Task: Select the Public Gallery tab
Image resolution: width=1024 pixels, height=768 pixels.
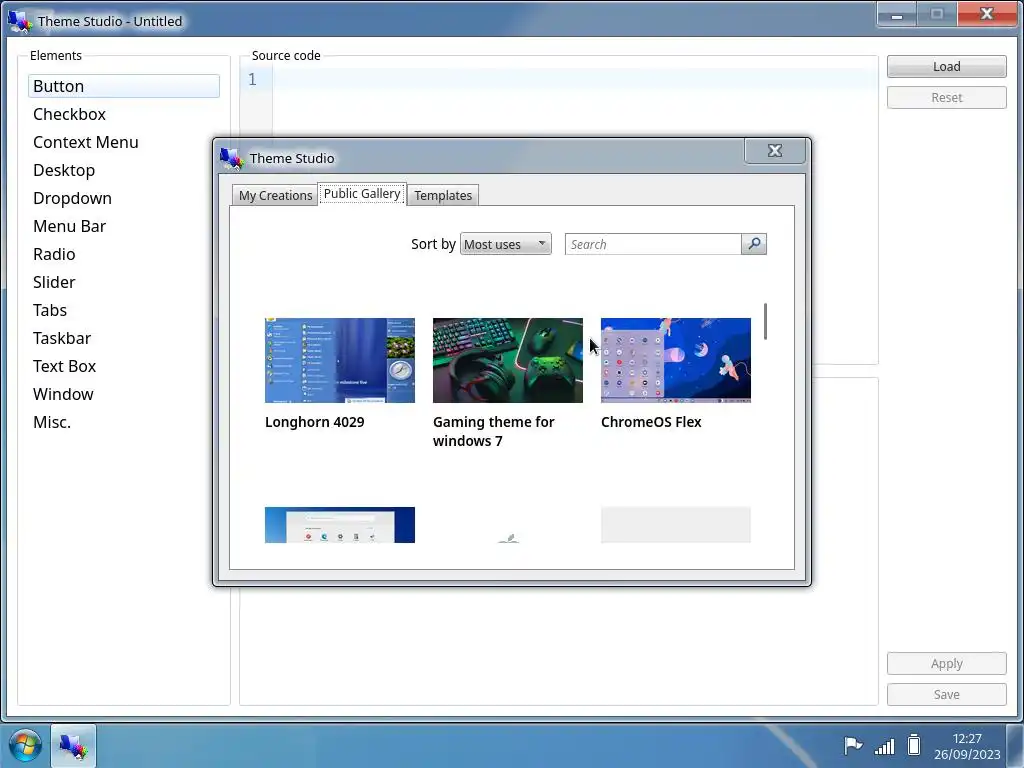Action: click(x=362, y=193)
